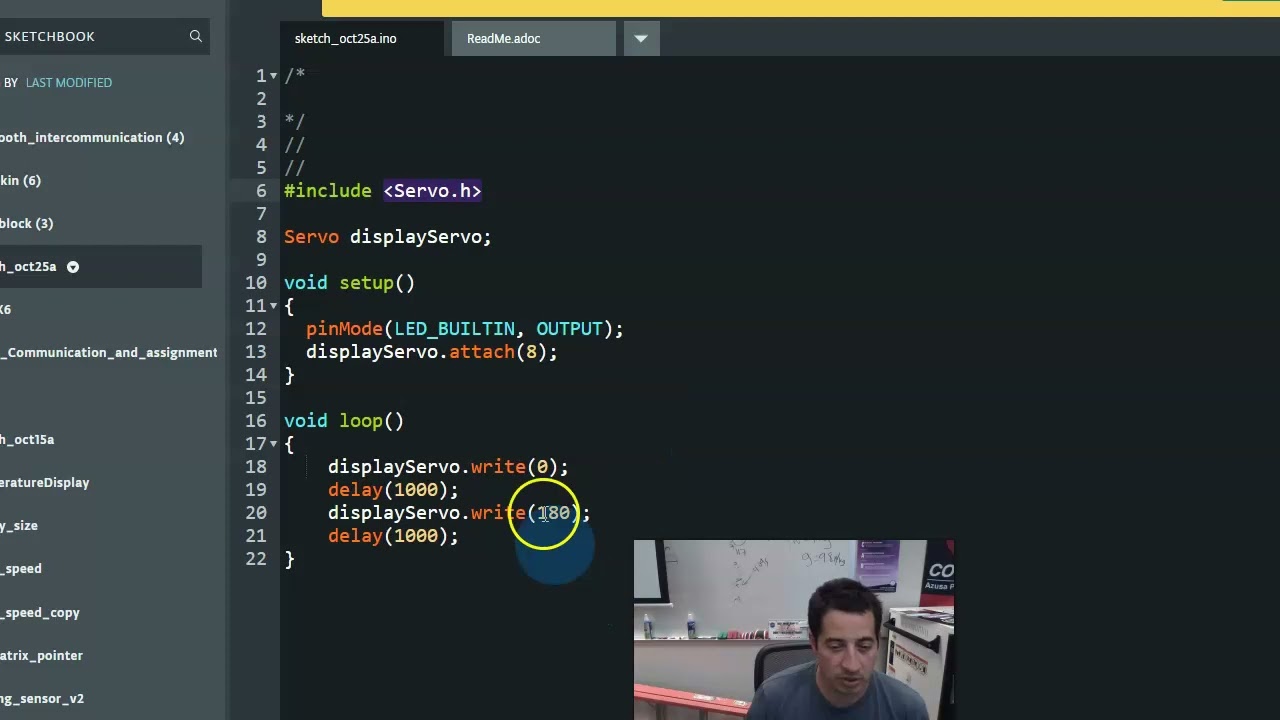Open the y_size sketch

(x=19, y=525)
